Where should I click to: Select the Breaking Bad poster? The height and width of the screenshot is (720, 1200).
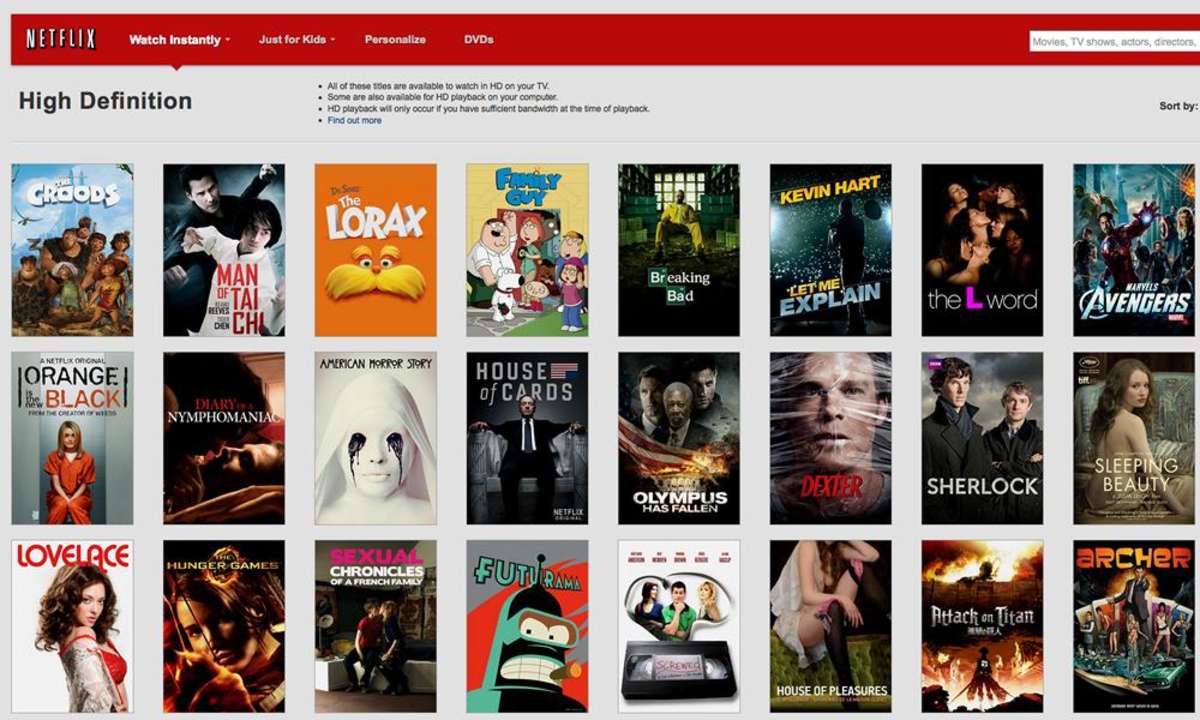pyautogui.click(x=679, y=250)
